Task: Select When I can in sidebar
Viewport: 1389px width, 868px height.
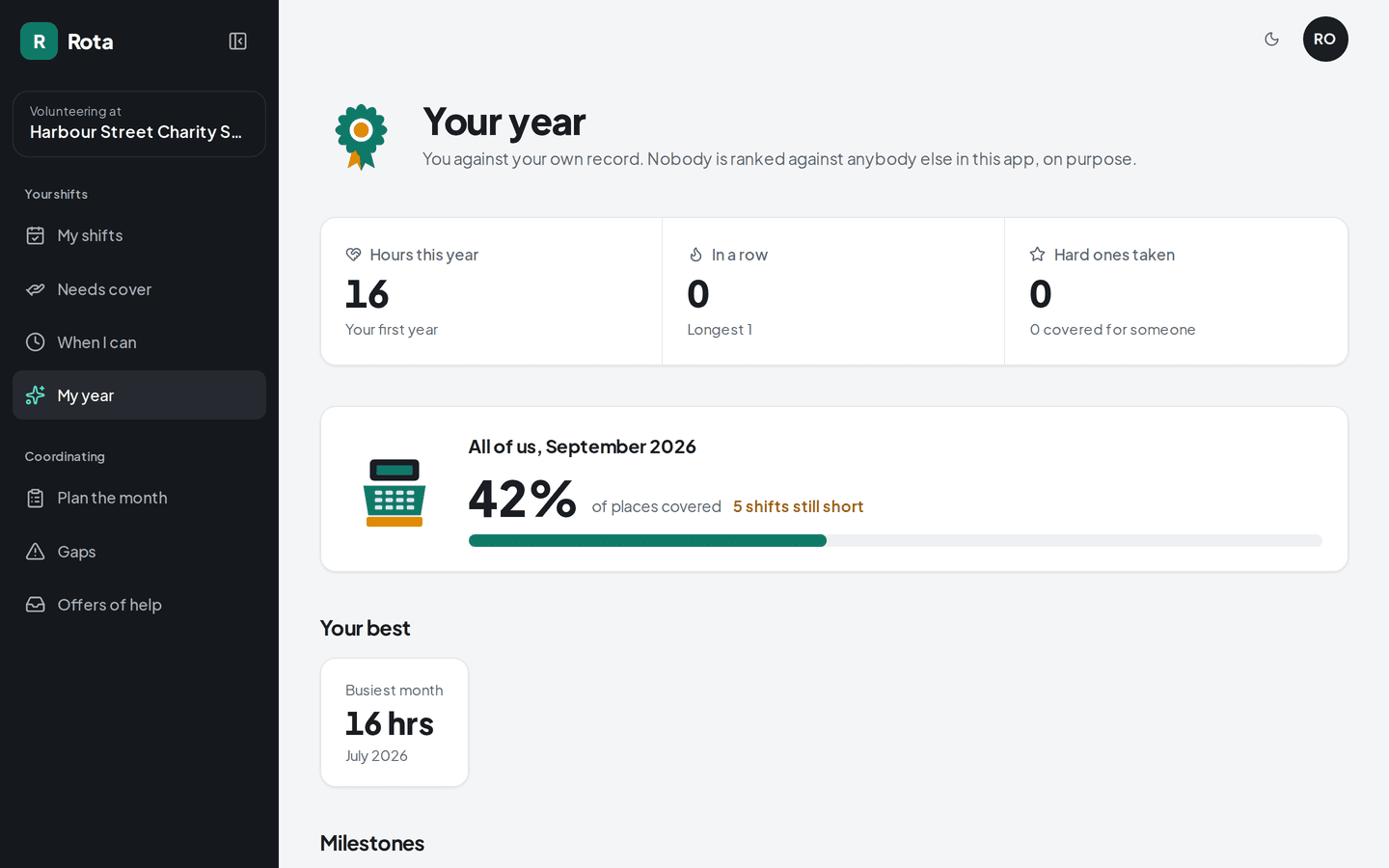Action: (x=139, y=342)
